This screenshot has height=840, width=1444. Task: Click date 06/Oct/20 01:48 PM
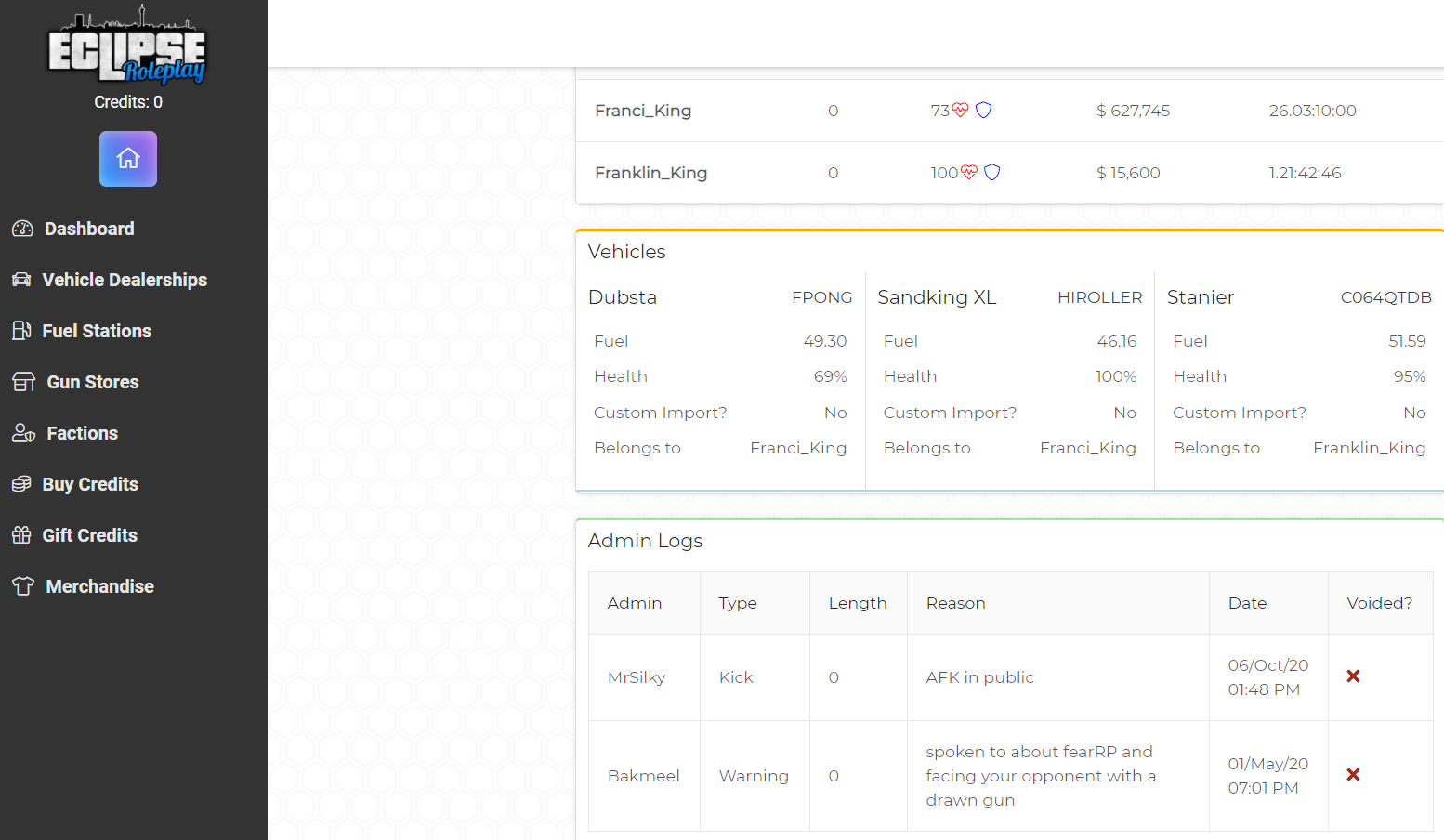click(1267, 677)
